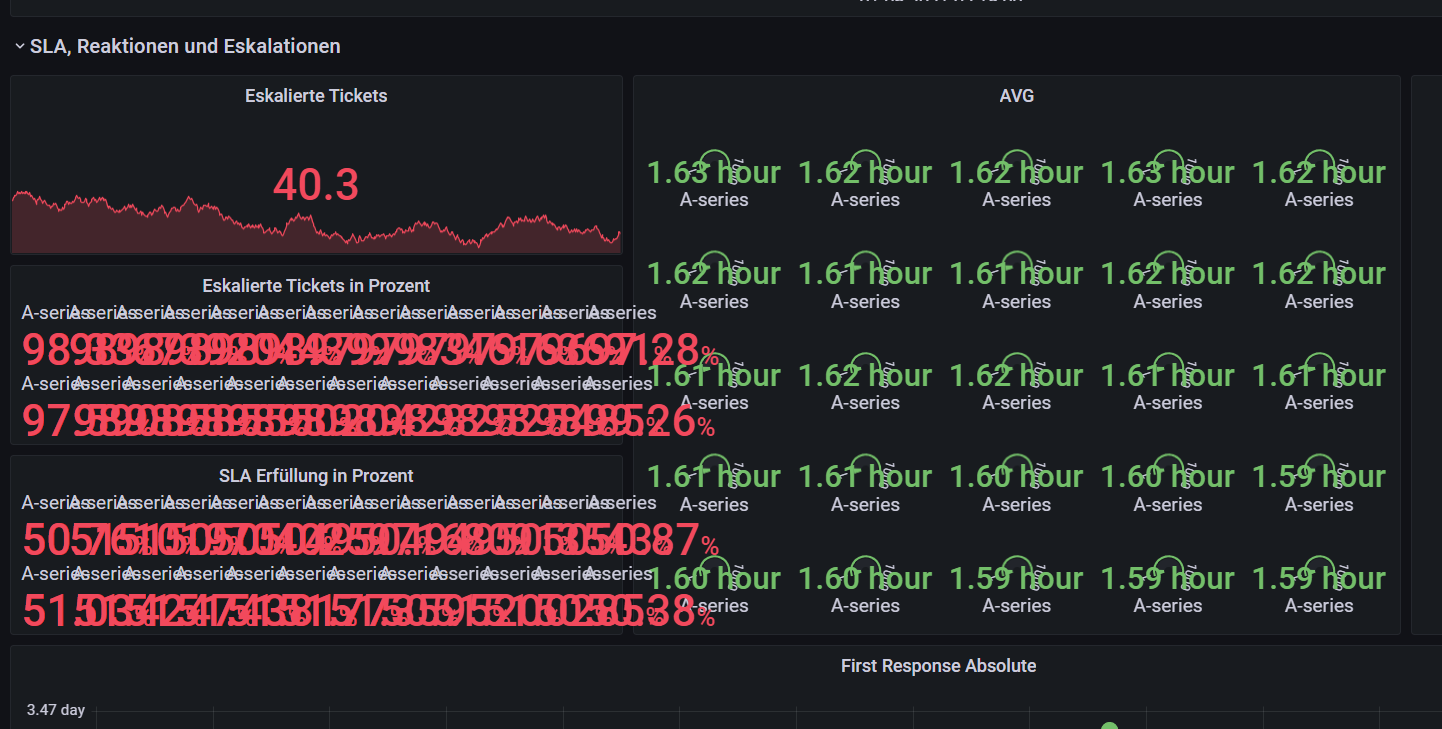Click the bottom-right 1.59 hour gauge
Viewport: 1442px width, 729px height.
click(1318, 577)
